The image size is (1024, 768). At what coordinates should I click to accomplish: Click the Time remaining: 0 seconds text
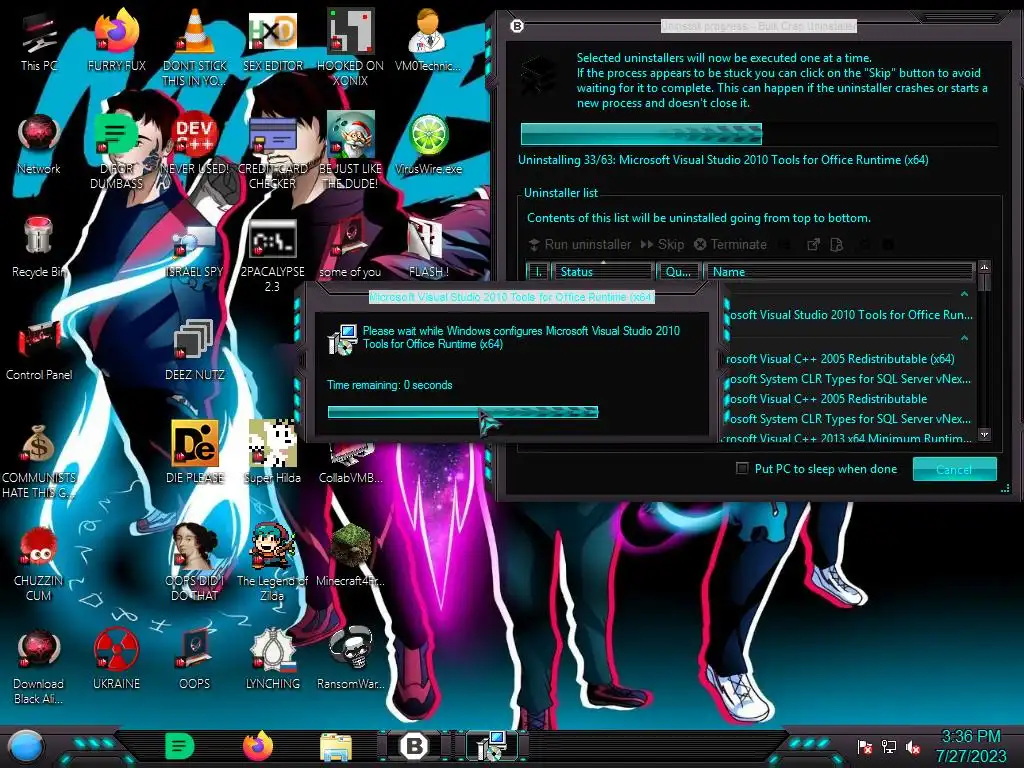pyautogui.click(x=390, y=385)
